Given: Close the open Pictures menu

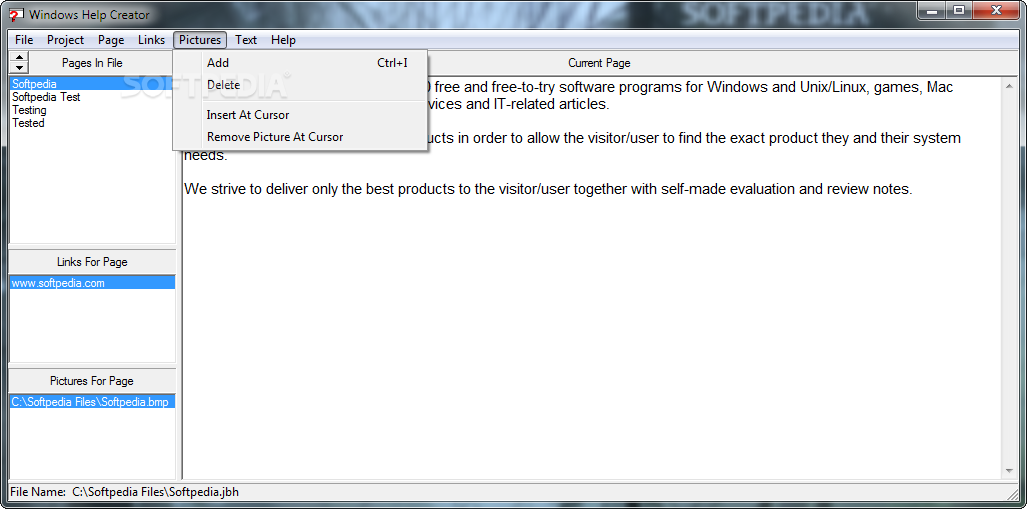Looking at the screenshot, I should [x=200, y=40].
